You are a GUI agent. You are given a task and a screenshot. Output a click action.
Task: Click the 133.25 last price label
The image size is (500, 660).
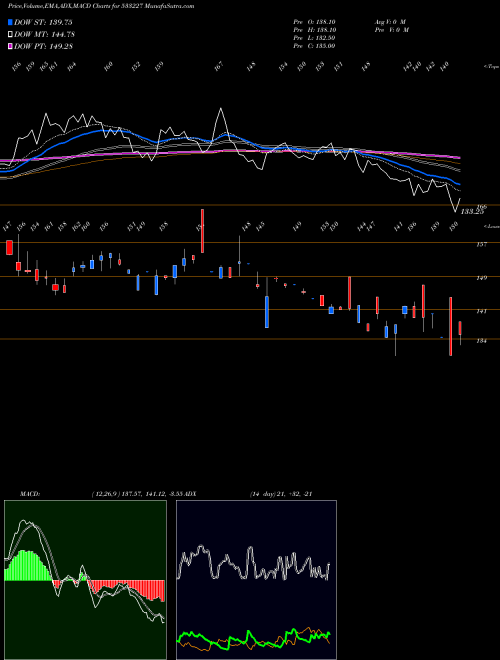pos(472,212)
